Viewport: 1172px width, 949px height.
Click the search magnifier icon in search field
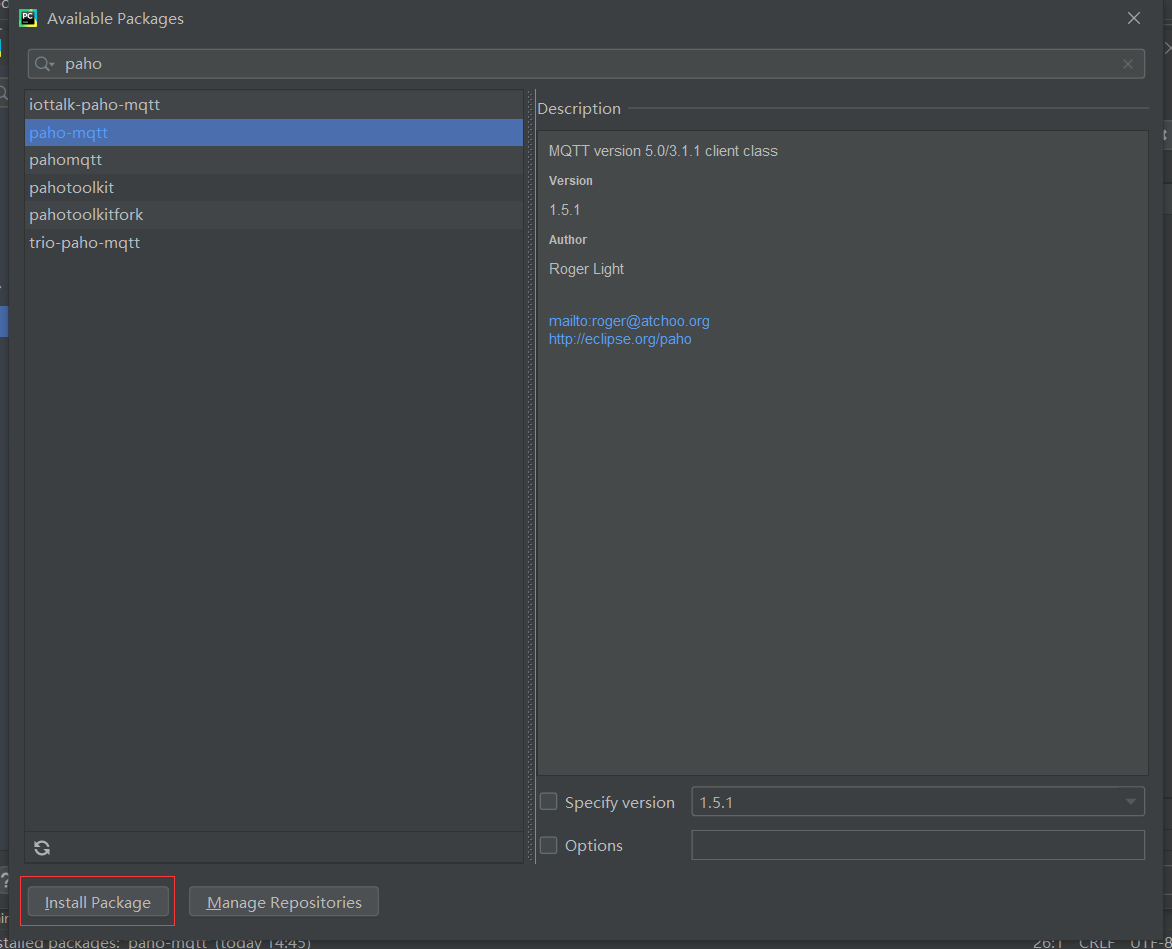(x=44, y=64)
